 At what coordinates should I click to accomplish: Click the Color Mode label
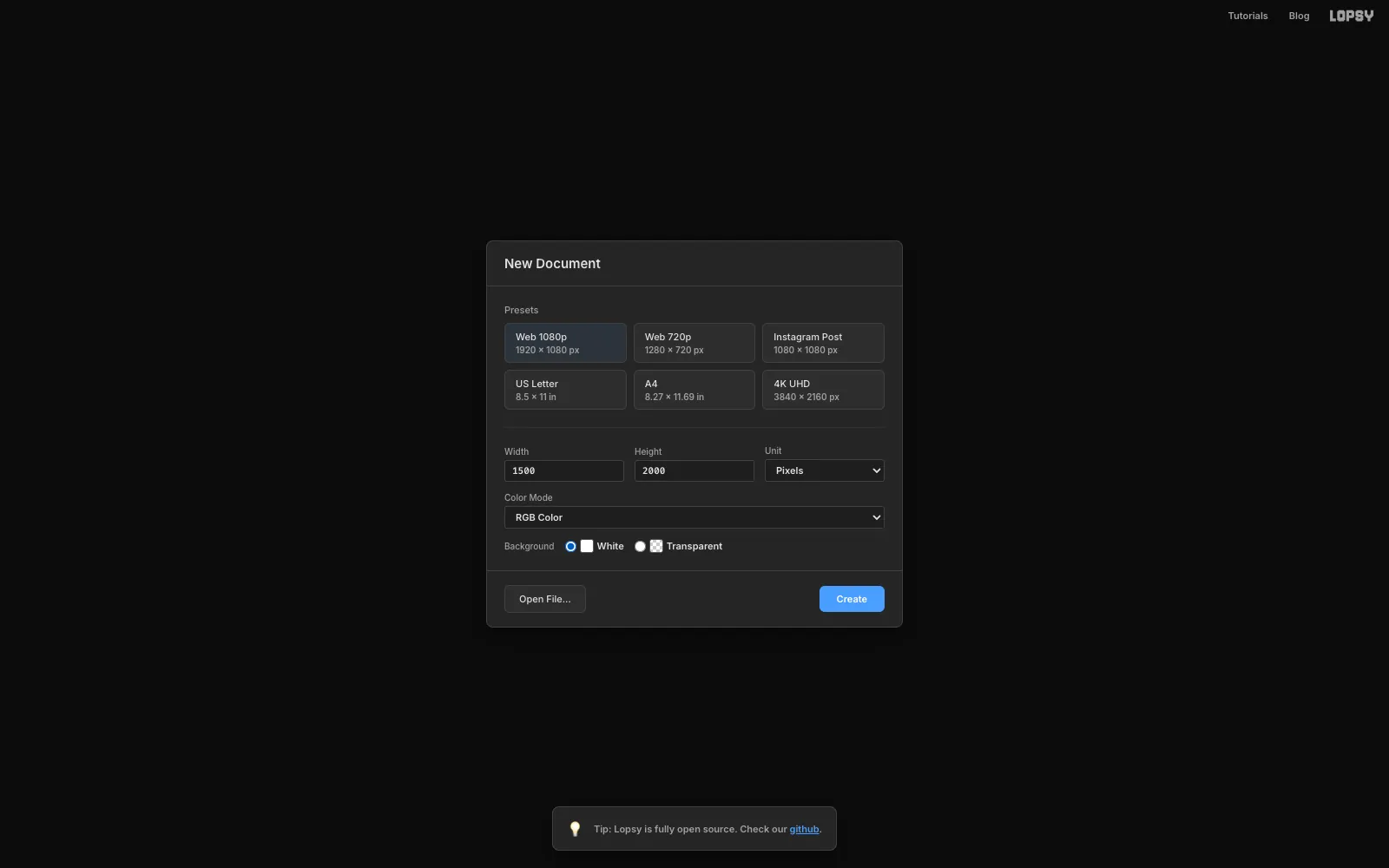[528, 497]
